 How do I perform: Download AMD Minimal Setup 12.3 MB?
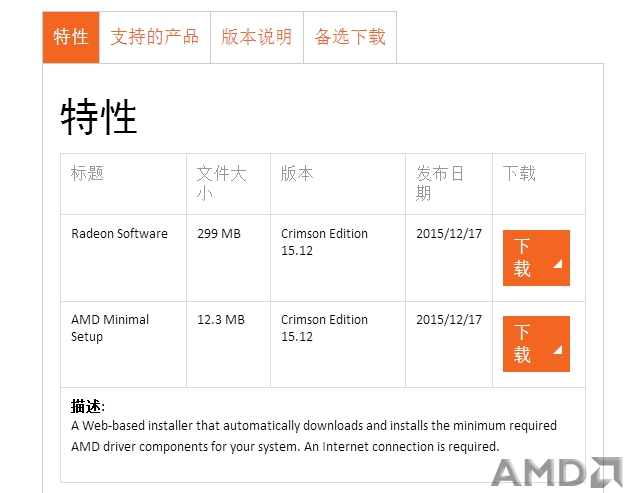pos(536,344)
